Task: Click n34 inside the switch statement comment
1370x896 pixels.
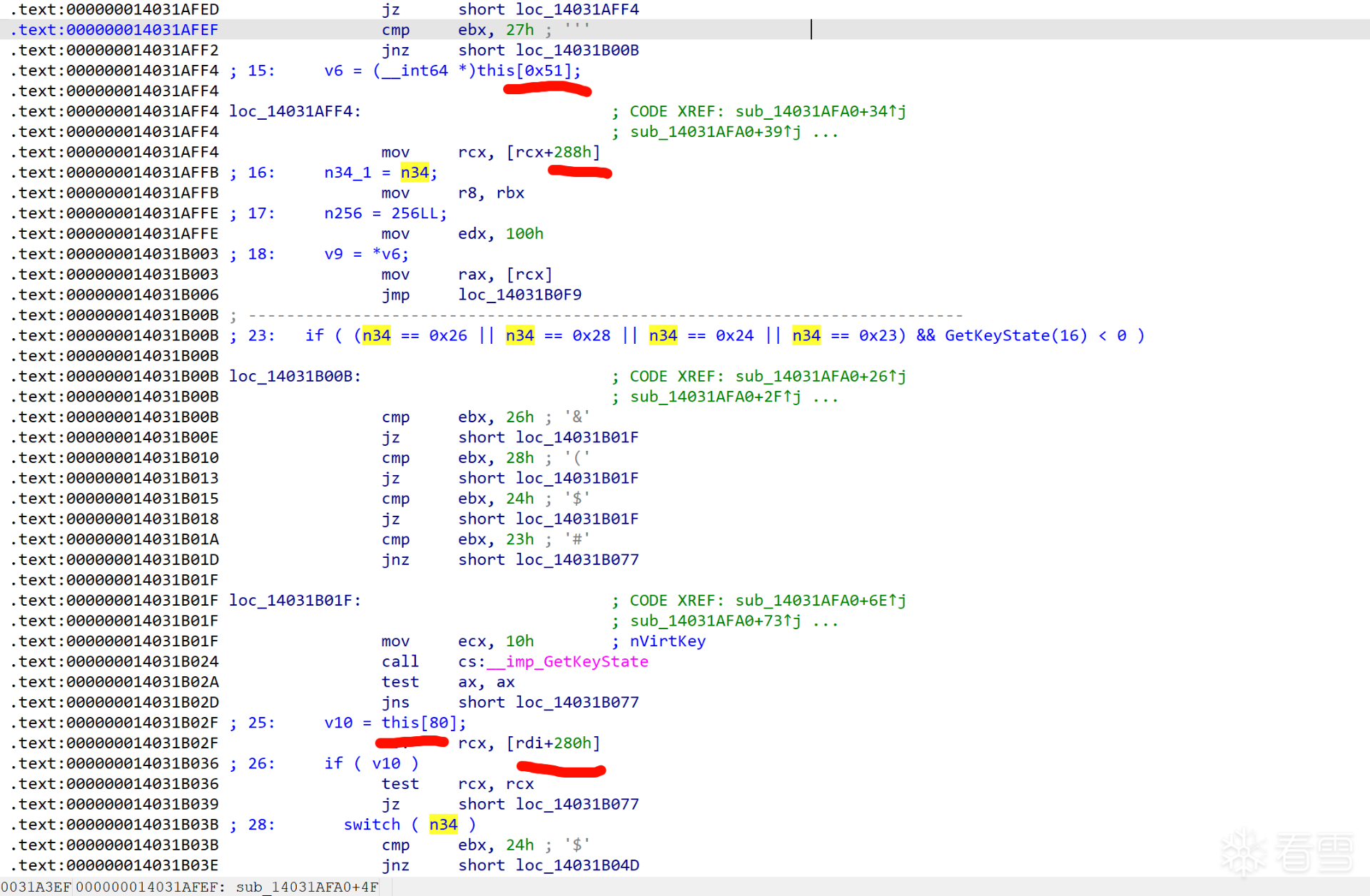Action: coord(443,825)
